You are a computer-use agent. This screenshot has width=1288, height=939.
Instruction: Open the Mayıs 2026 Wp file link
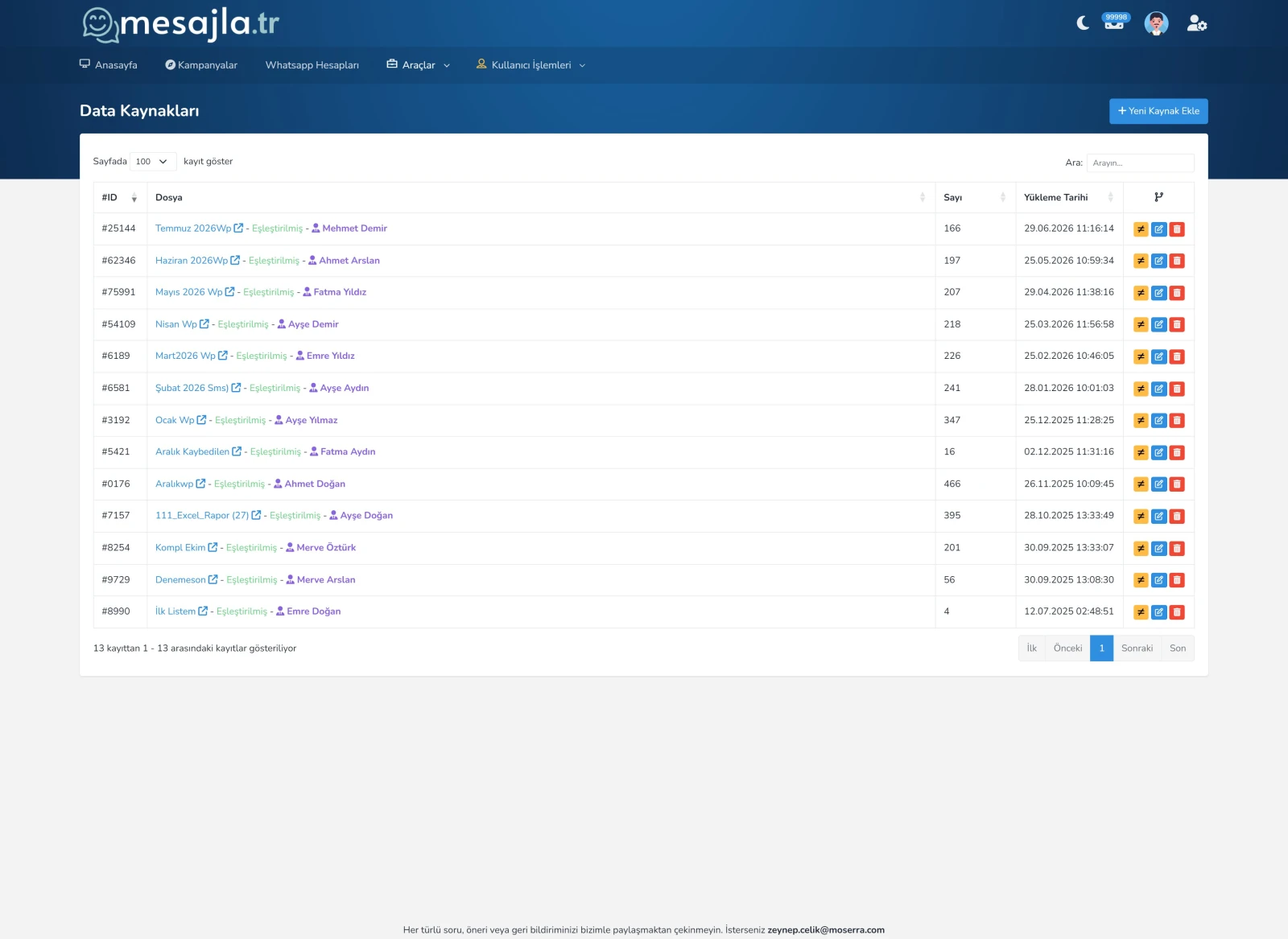click(x=188, y=292)
